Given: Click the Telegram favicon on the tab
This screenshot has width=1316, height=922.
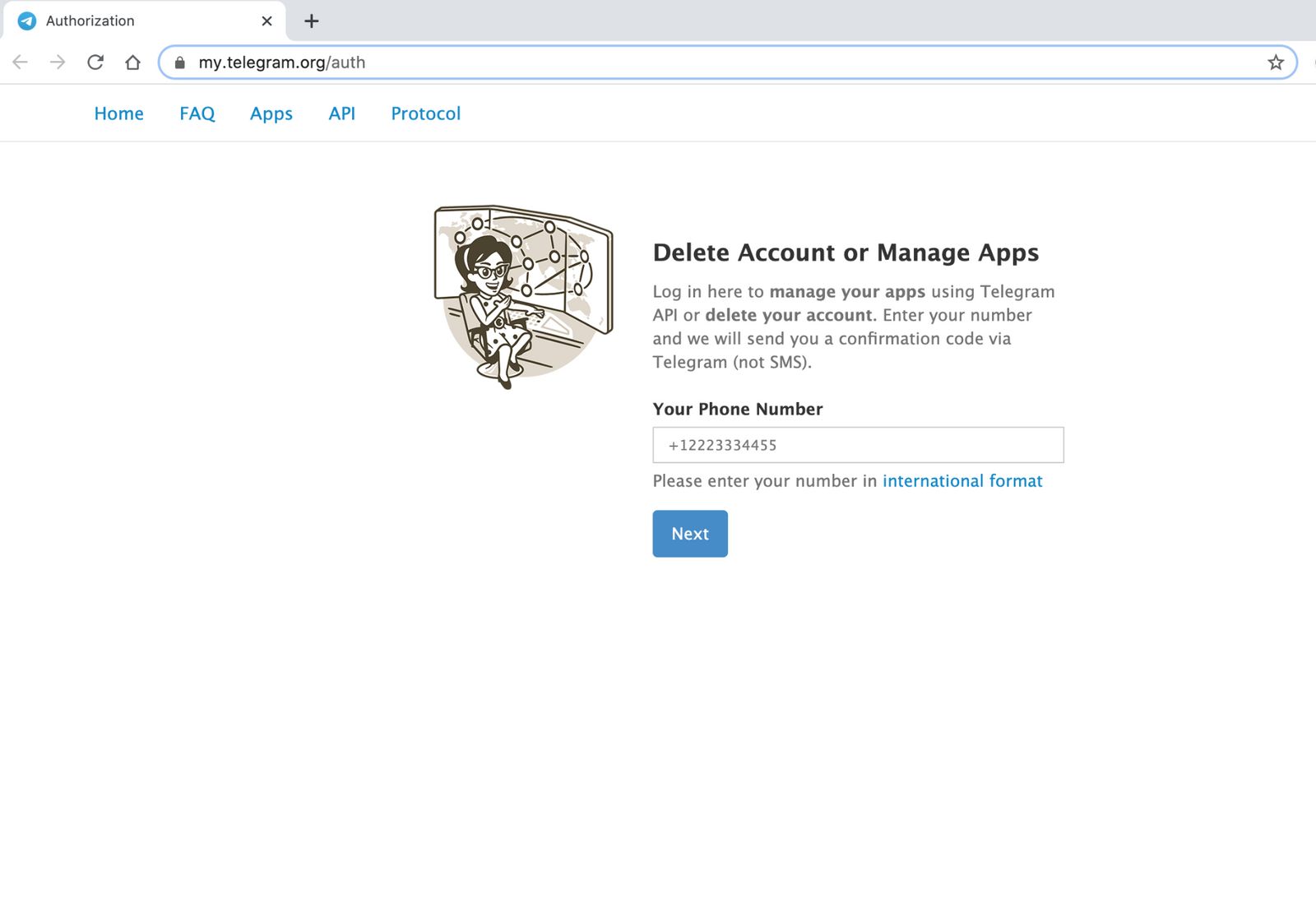Looking at the screenshot, I should [x=27, y=21].
